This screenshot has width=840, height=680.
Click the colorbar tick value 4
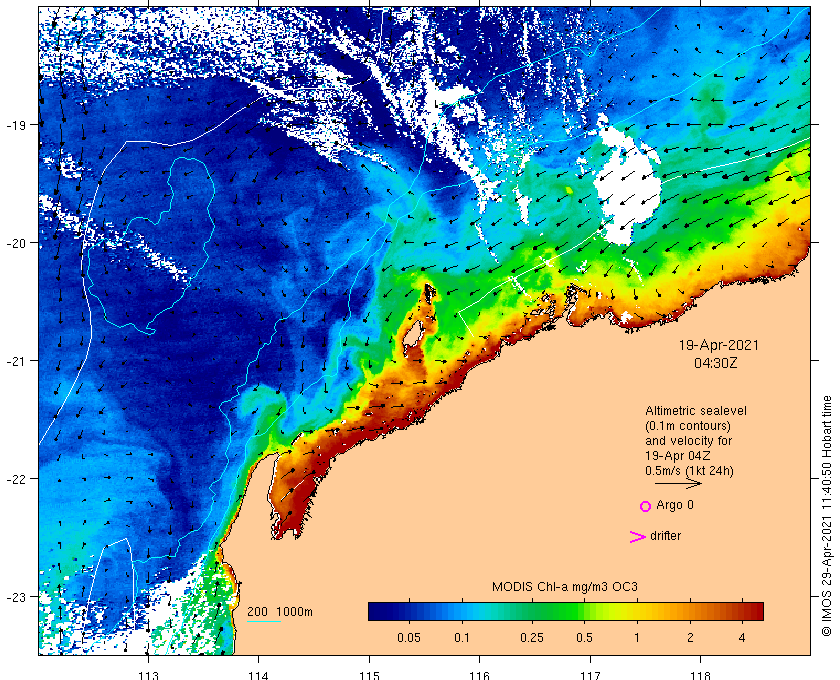click(742, 638)
